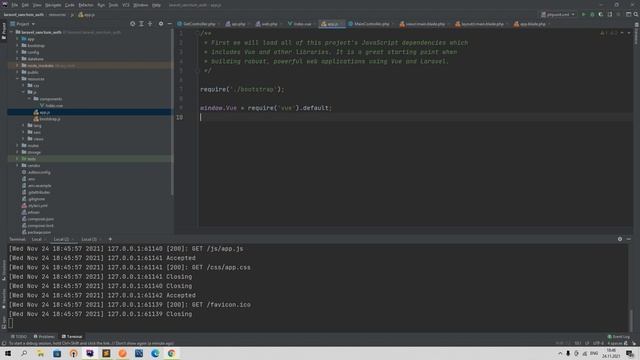Open Microsoft Edge from the taskbar

pyautogui.click(x=155, y=353)
